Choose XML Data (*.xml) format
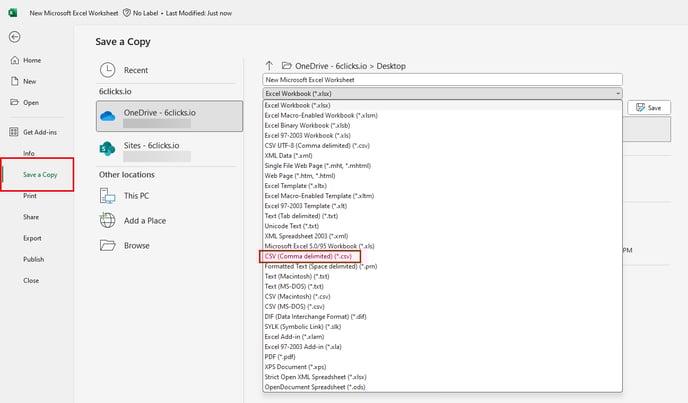This screenshot has width=688, height=403. 442,156
